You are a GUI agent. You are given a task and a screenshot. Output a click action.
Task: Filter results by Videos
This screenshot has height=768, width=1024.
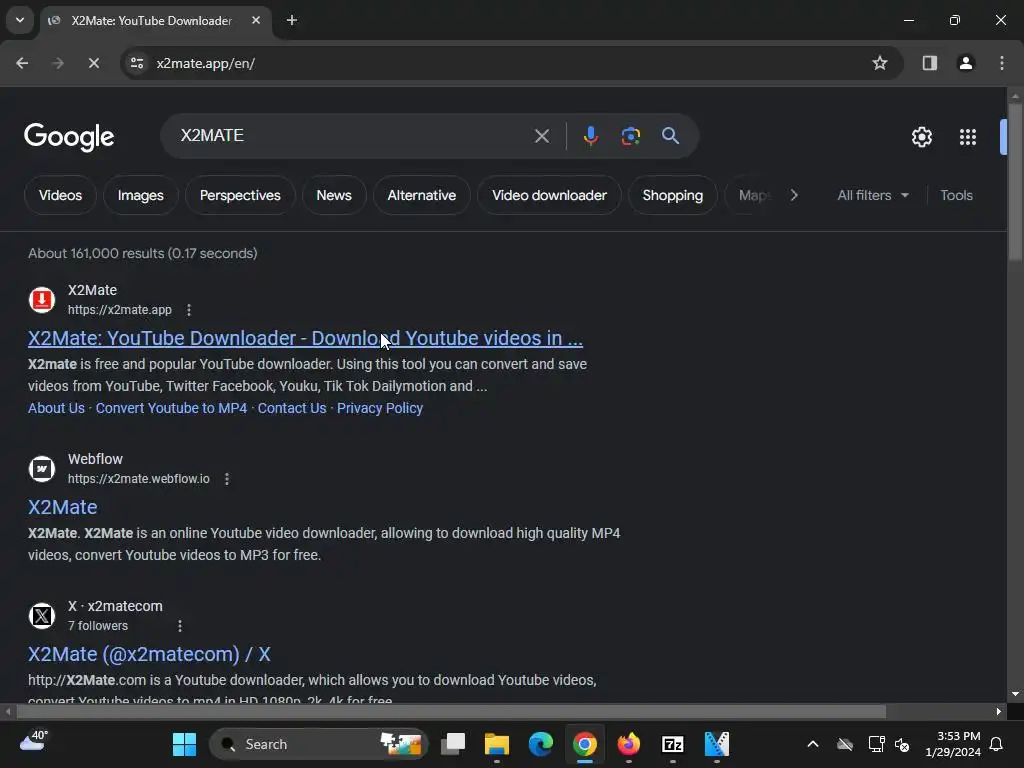[x=60, y=195]
